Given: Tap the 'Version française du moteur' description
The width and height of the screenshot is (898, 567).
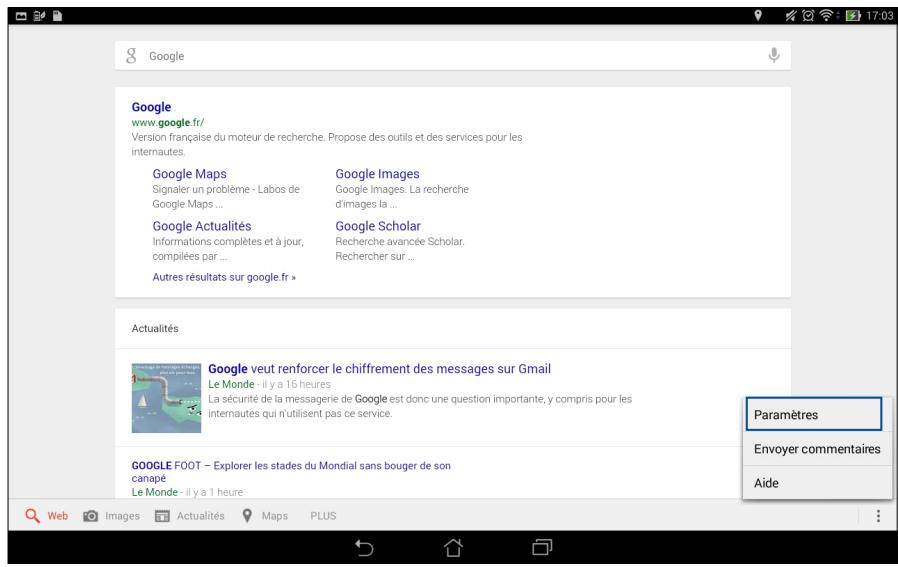Looking at the screenshot, I should (x=326, y=144).
